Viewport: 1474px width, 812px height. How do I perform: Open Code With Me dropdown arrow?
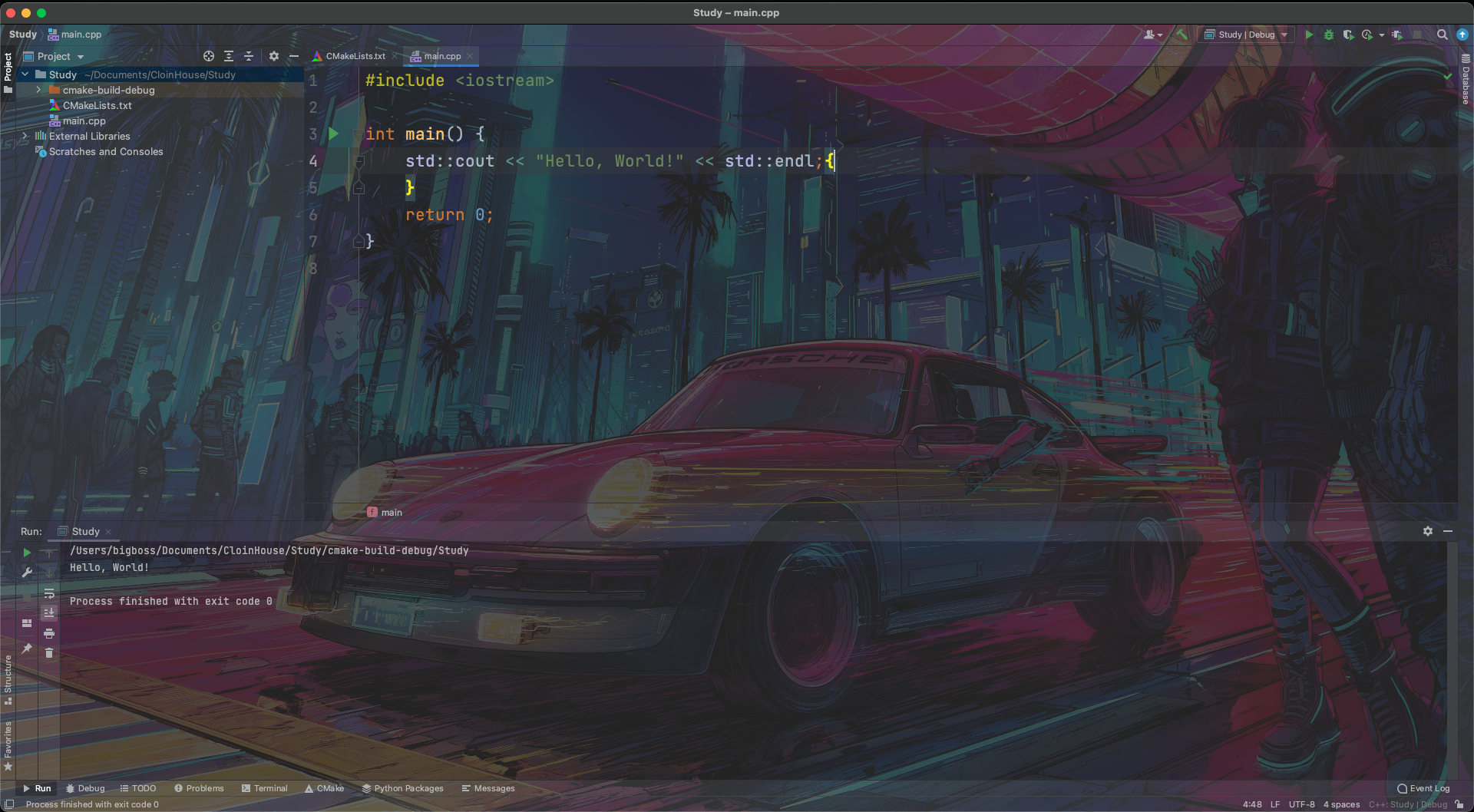1160,35
